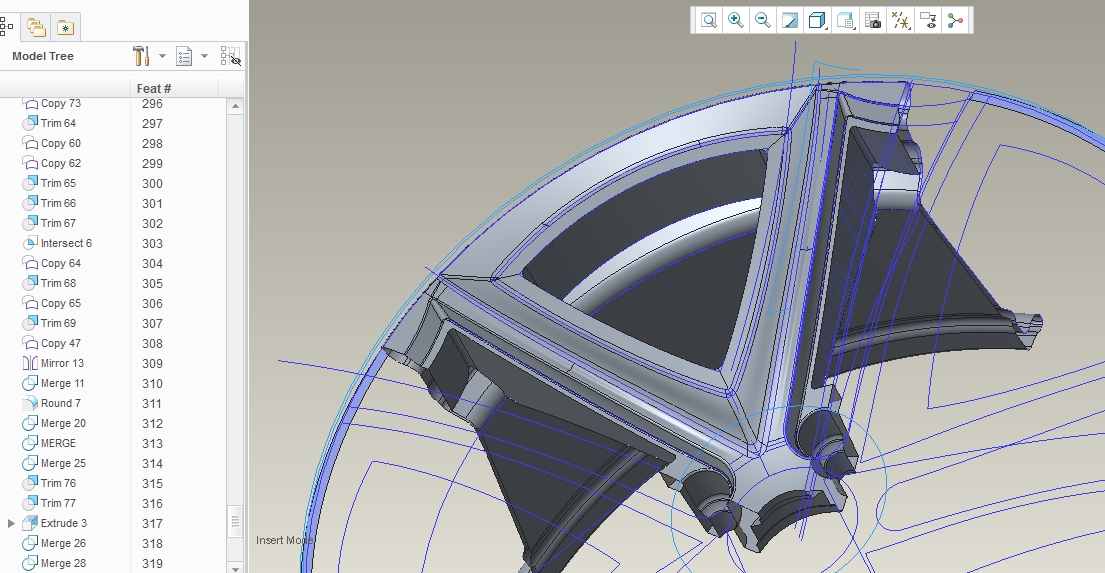
Task: Select the Merge 28 feature
Action: (x=63, y=563)
